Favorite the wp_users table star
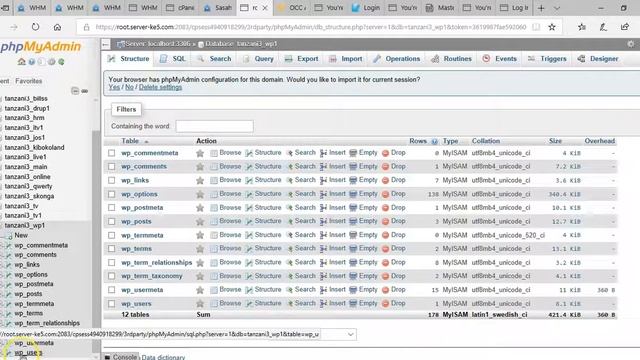The image size is (640, 360). [200, 304]
